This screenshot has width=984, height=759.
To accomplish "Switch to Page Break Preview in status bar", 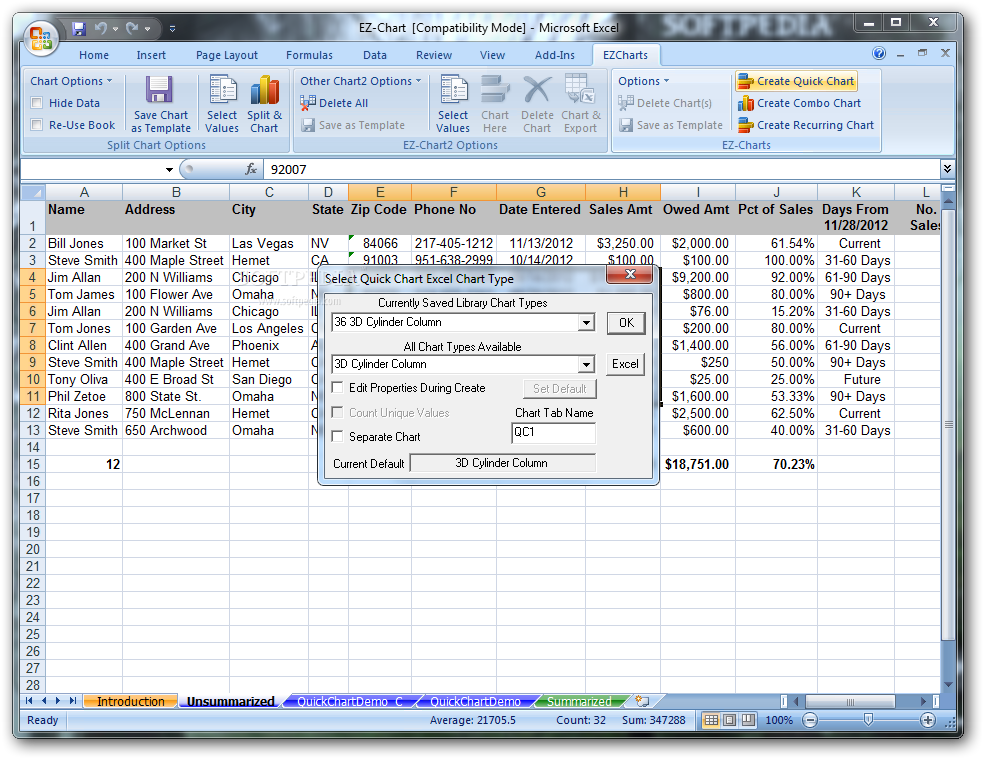I will pyautogui.click(x=748, y=720).
